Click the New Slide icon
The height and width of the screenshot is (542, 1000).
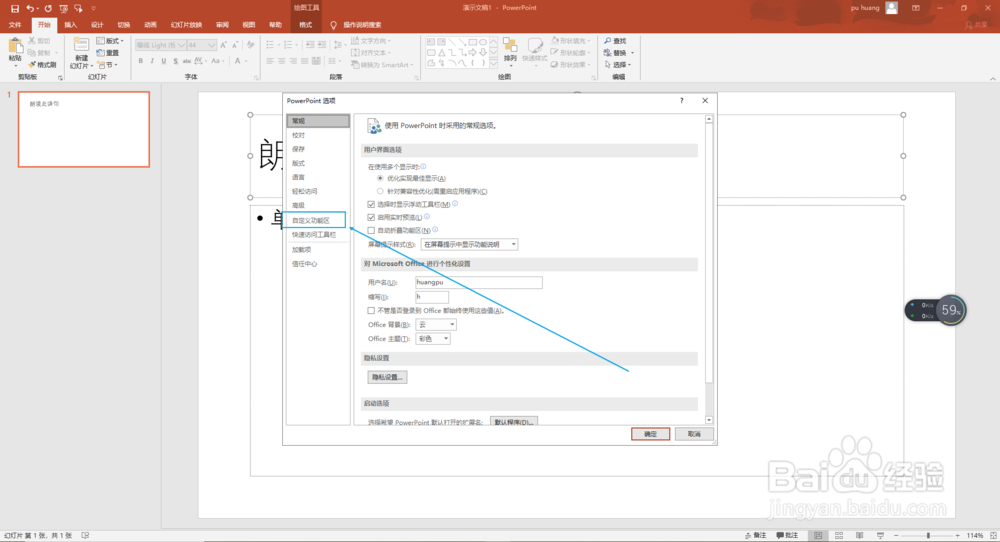coord(81,45)
